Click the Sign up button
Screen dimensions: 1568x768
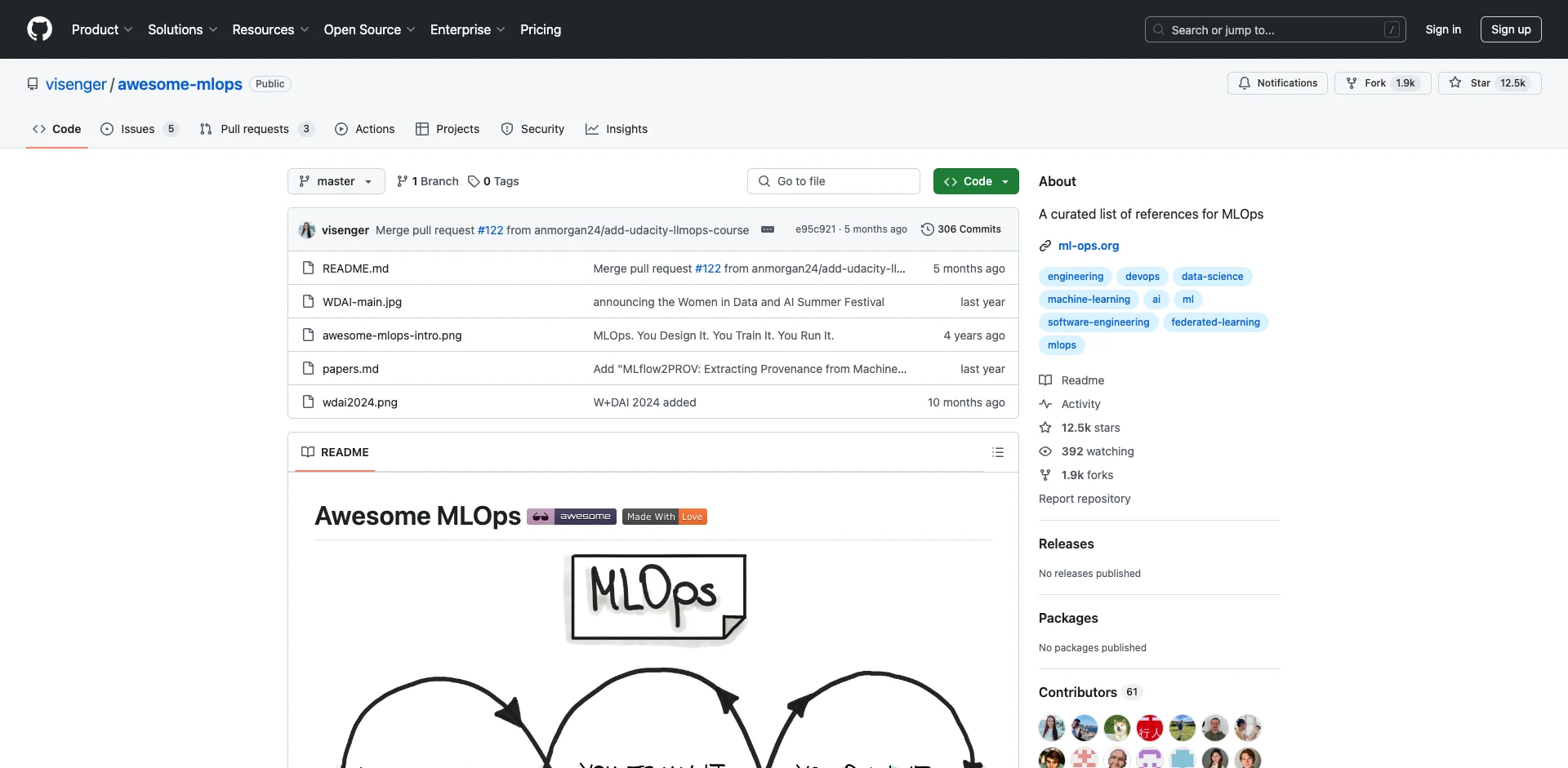1511,29
